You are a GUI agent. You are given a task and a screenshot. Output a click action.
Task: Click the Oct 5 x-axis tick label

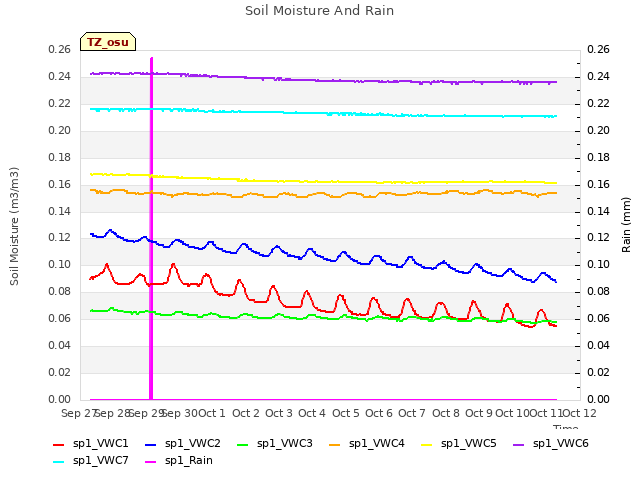(x=346, y=413)
